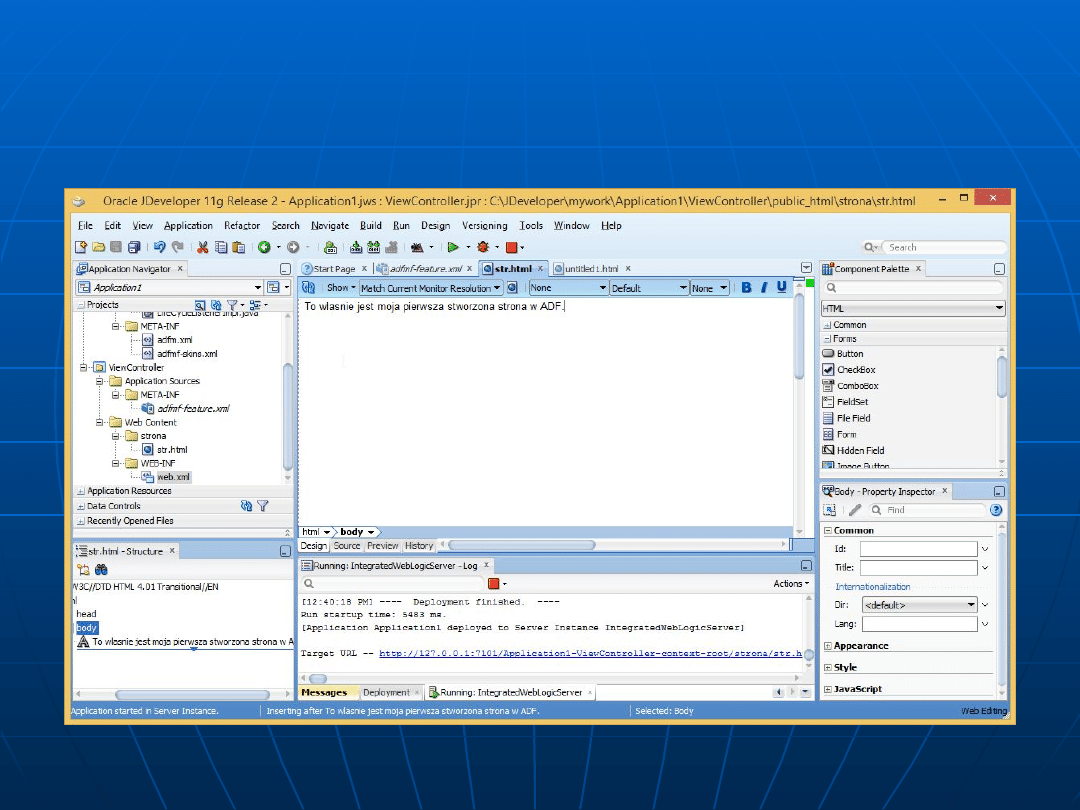Click the Debug ladybug icon
This screenshot has width=1080, height=810.
[x=483, y=247]
